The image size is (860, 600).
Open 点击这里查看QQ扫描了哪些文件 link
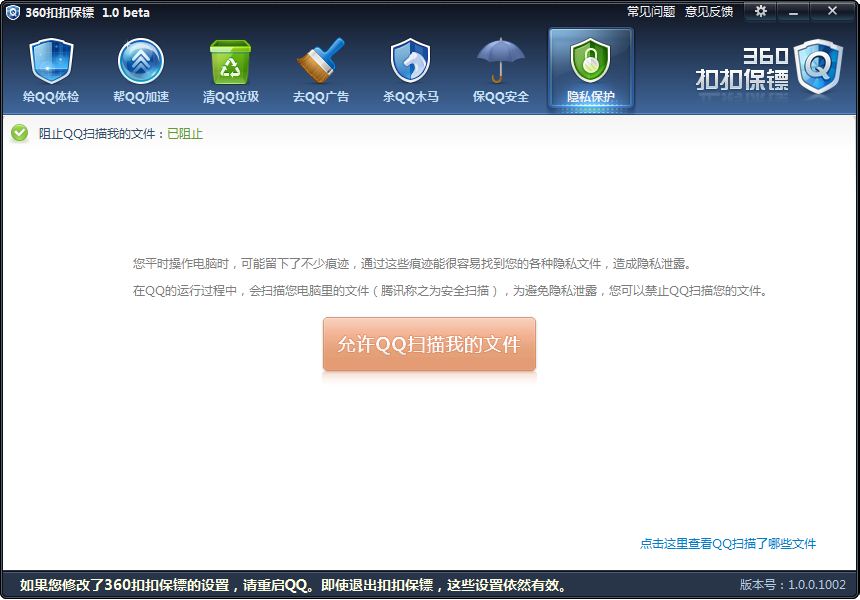(728, 544)
